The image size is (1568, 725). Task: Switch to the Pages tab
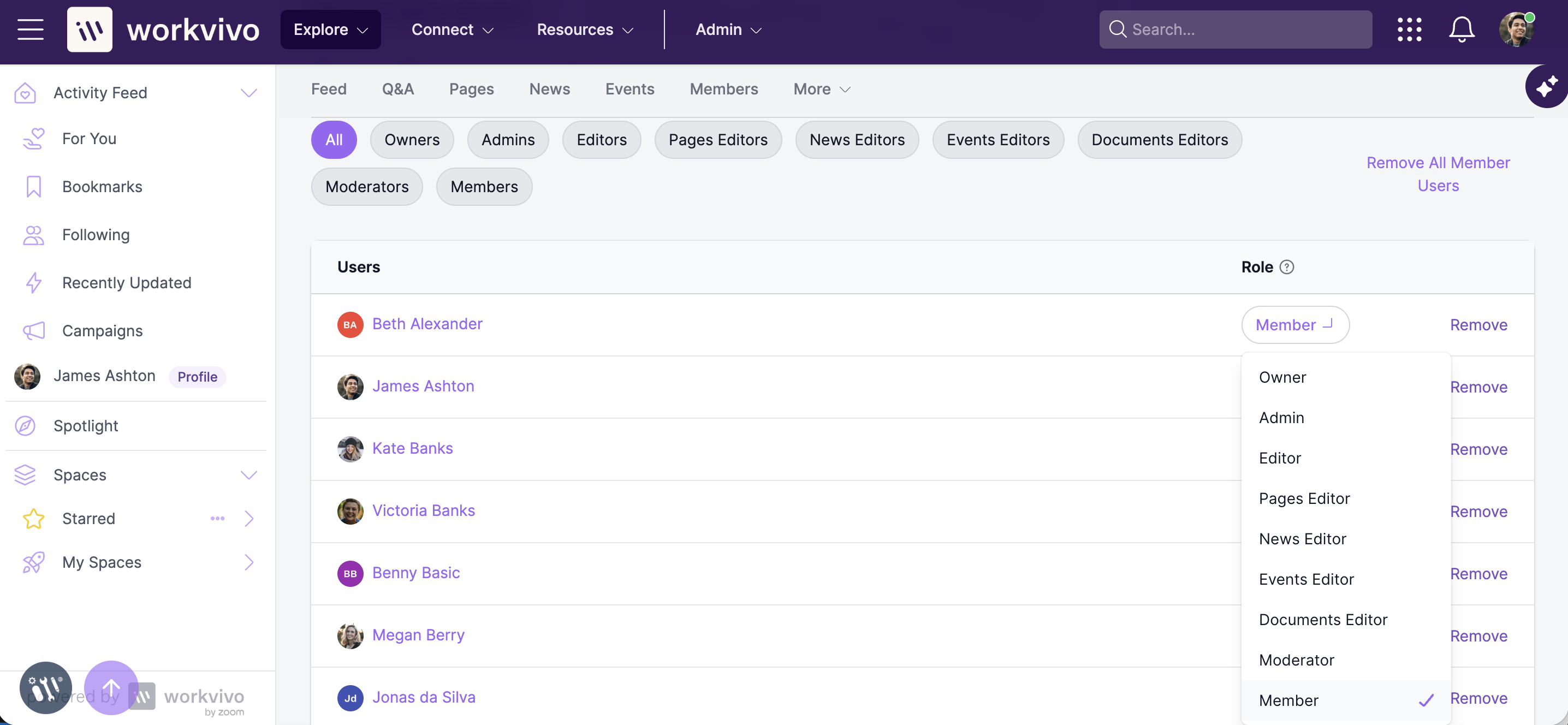click(472, 89)
